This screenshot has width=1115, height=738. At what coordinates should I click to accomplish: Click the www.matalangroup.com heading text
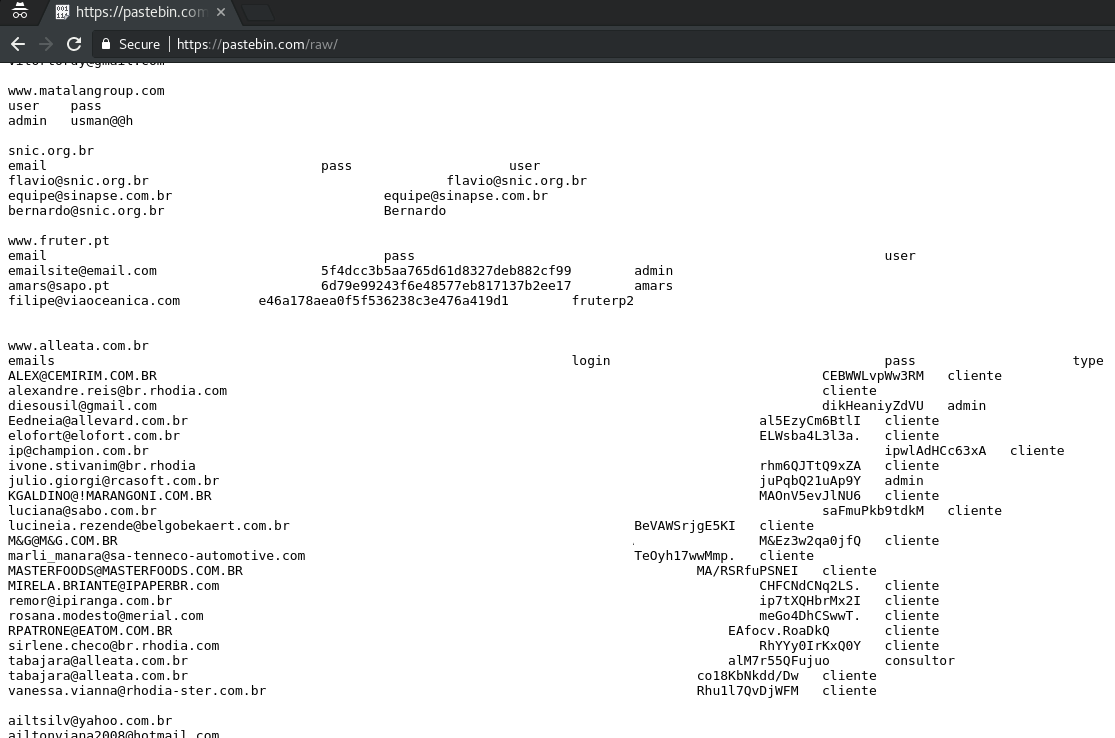pyautogui.click(x=86, y=91)
